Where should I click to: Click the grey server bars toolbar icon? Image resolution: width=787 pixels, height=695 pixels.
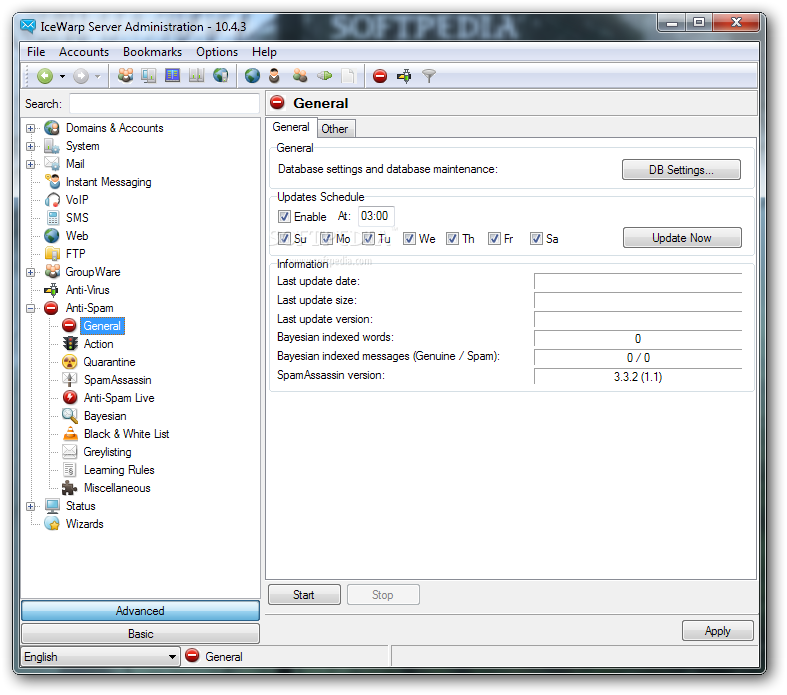pos(196,76)
